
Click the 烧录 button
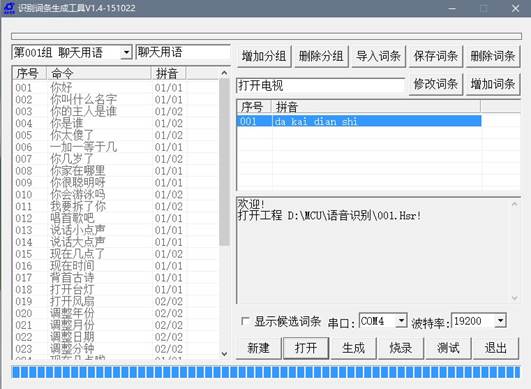(x=401, y=348)
